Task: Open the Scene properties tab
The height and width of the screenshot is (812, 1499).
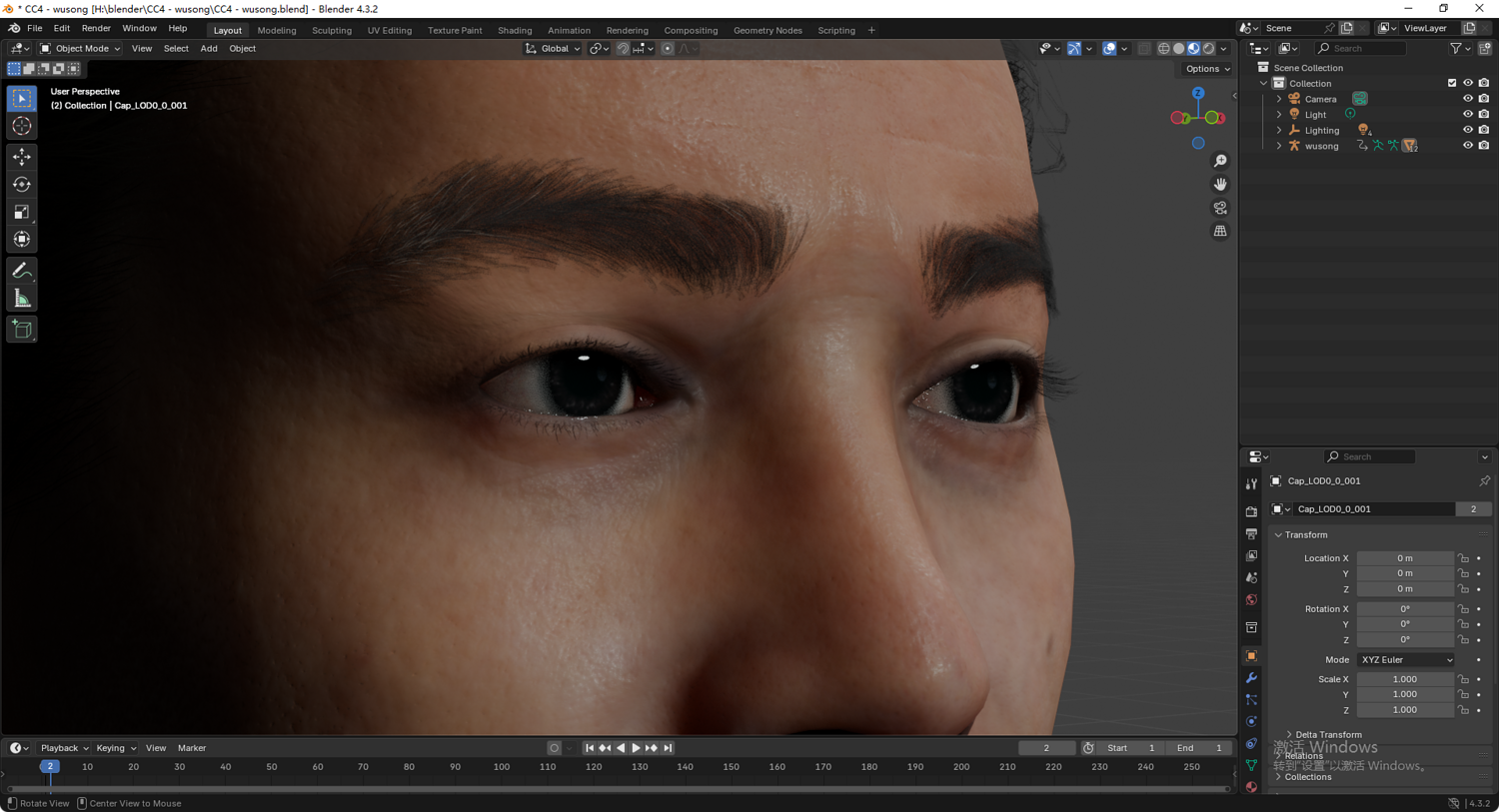Action: point(1251,578)
